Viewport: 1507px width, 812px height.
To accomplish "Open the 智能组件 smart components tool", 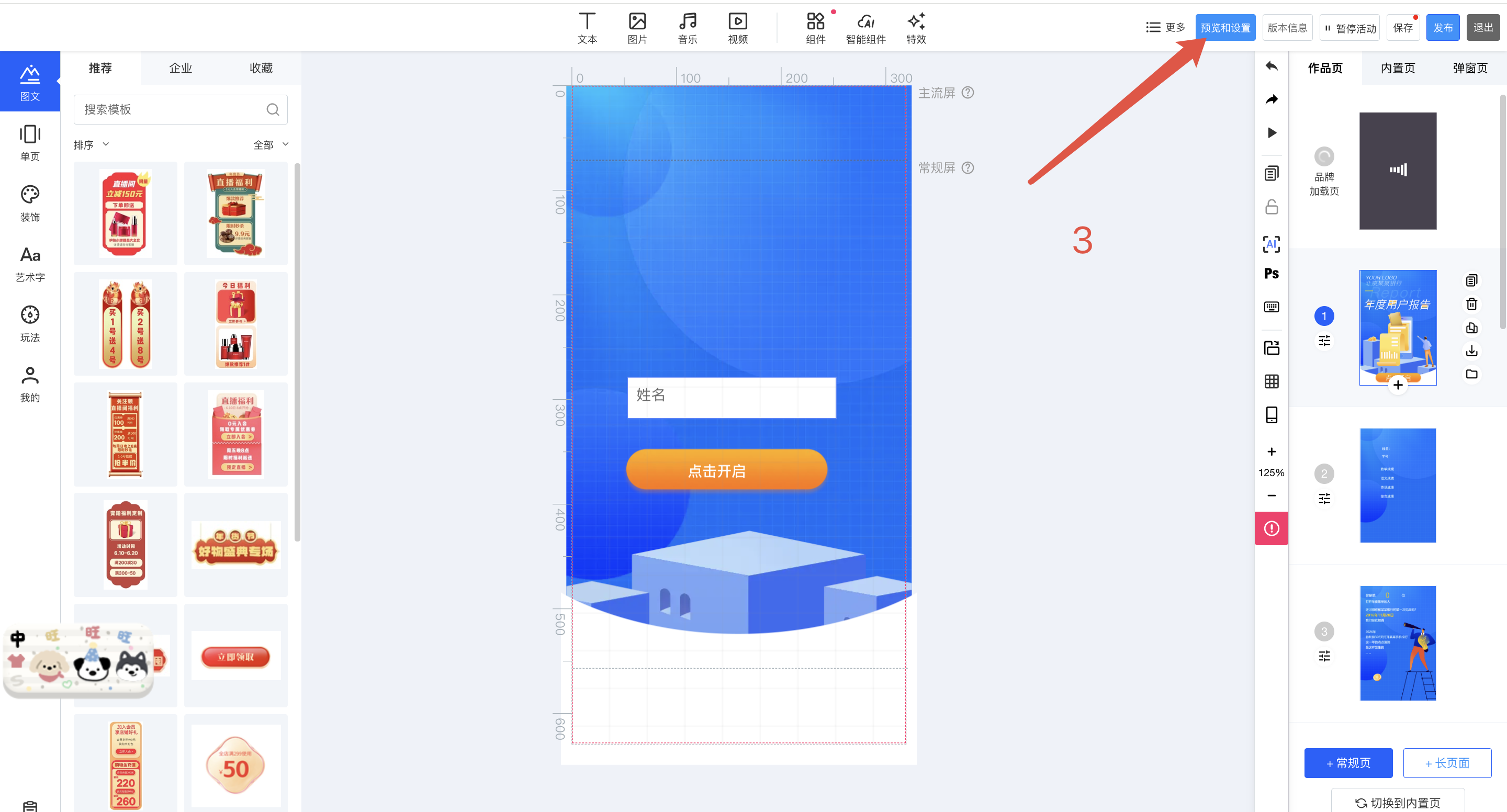I will (x=865, y=28).
